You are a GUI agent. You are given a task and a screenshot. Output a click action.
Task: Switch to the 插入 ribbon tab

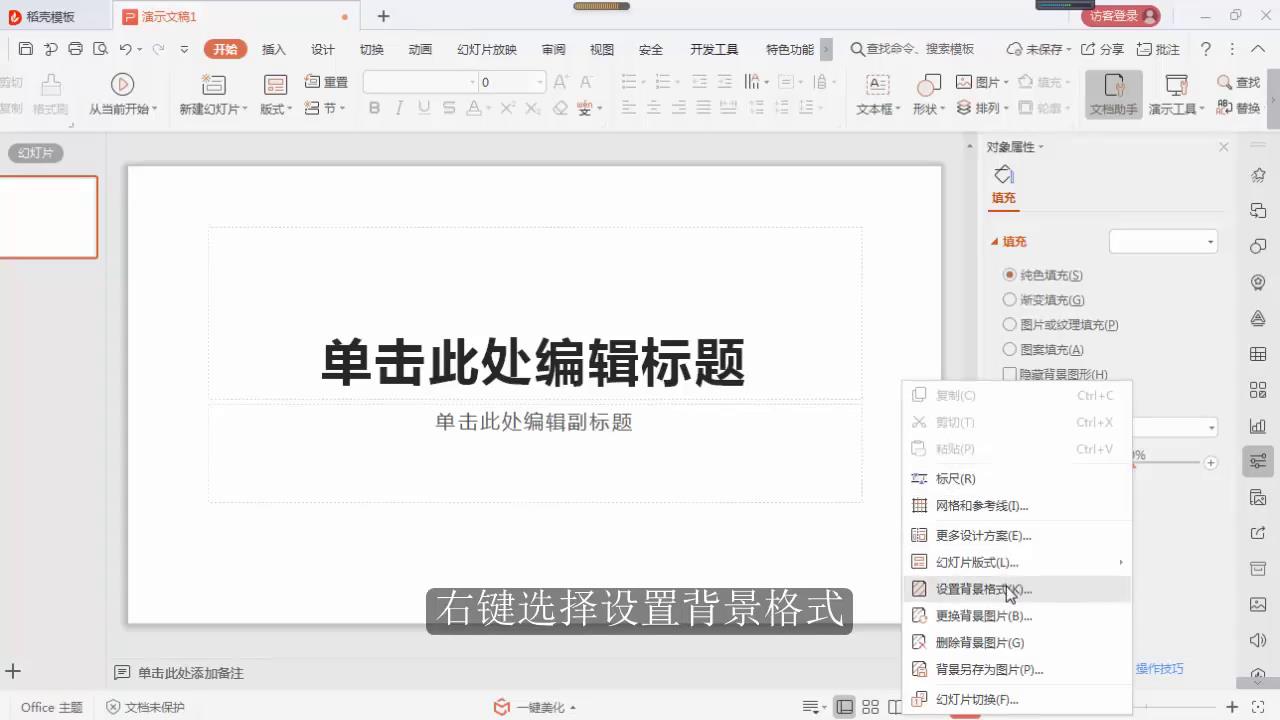click(x=273, y=48)
